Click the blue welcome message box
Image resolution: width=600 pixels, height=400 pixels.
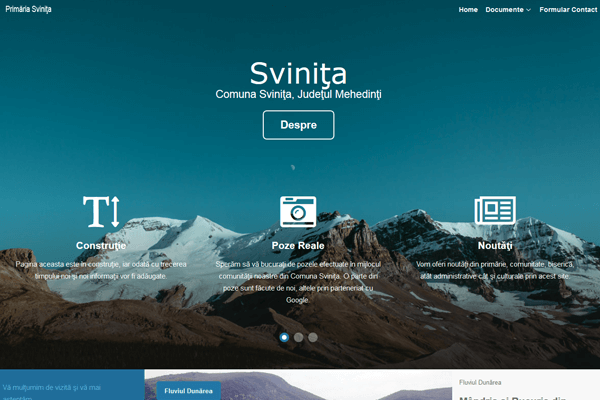(72, 387)
